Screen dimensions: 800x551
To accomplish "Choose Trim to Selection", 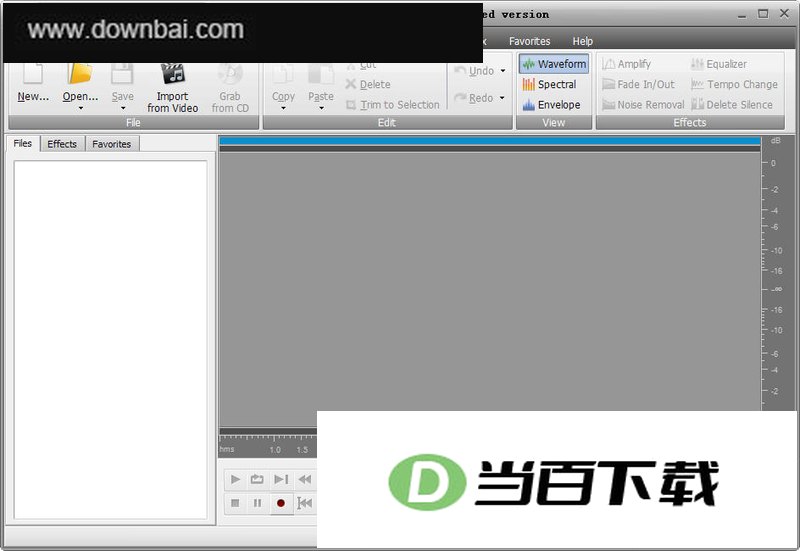I will (392, 105).
